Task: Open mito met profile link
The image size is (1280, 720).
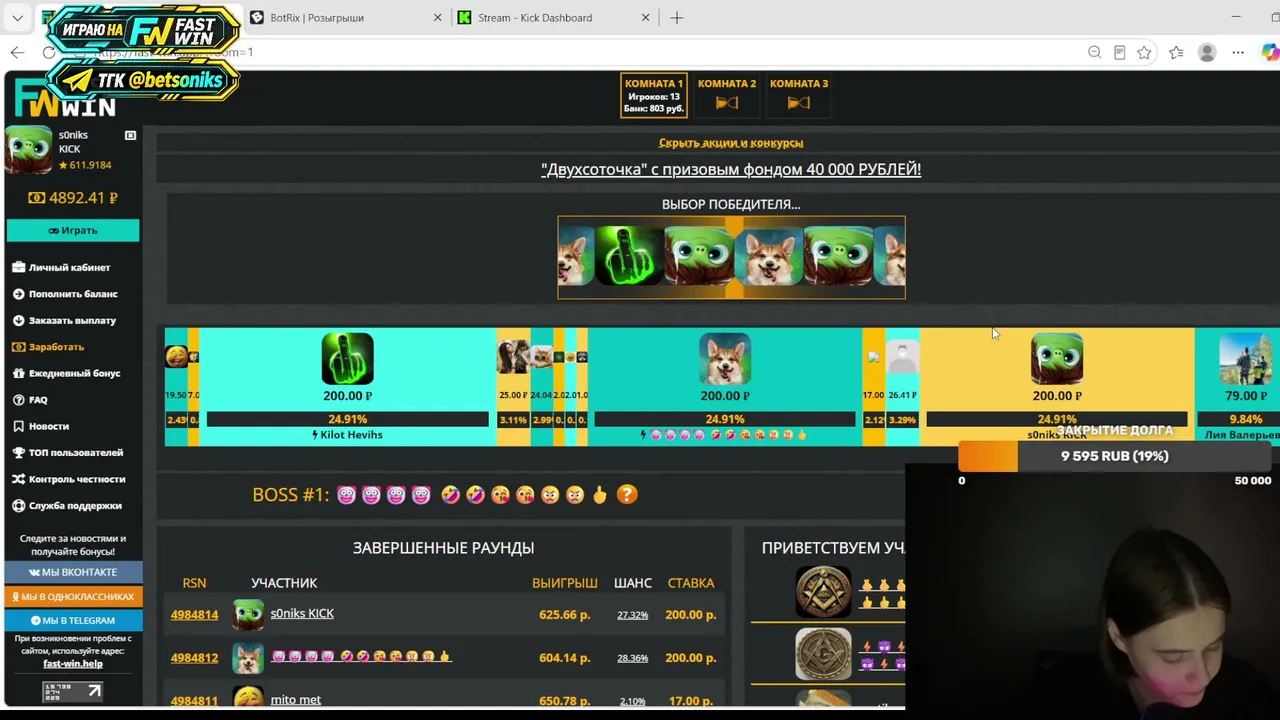Action: (x=296, y=700)
